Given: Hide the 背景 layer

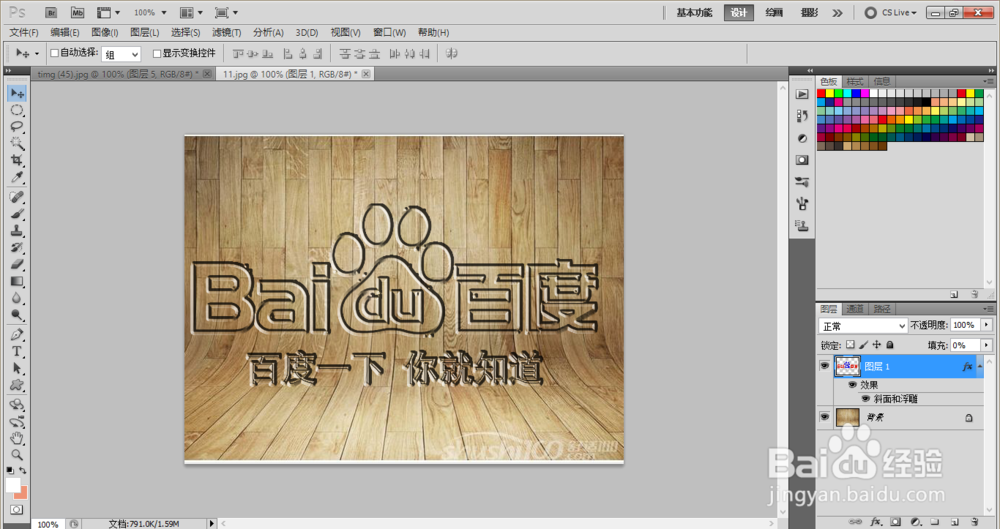Looking at the screenshot, I should (825, 417).
